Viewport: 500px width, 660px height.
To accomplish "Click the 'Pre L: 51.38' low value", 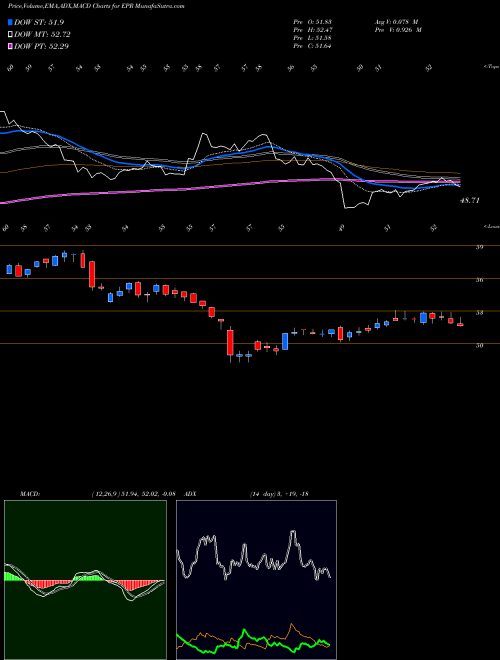I will [x=312, y=38].
